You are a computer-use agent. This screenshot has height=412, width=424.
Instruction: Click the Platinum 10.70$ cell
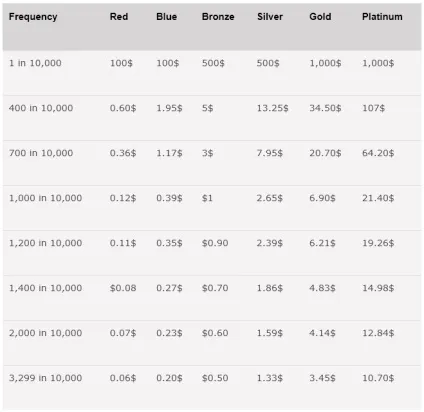[378, 378]
